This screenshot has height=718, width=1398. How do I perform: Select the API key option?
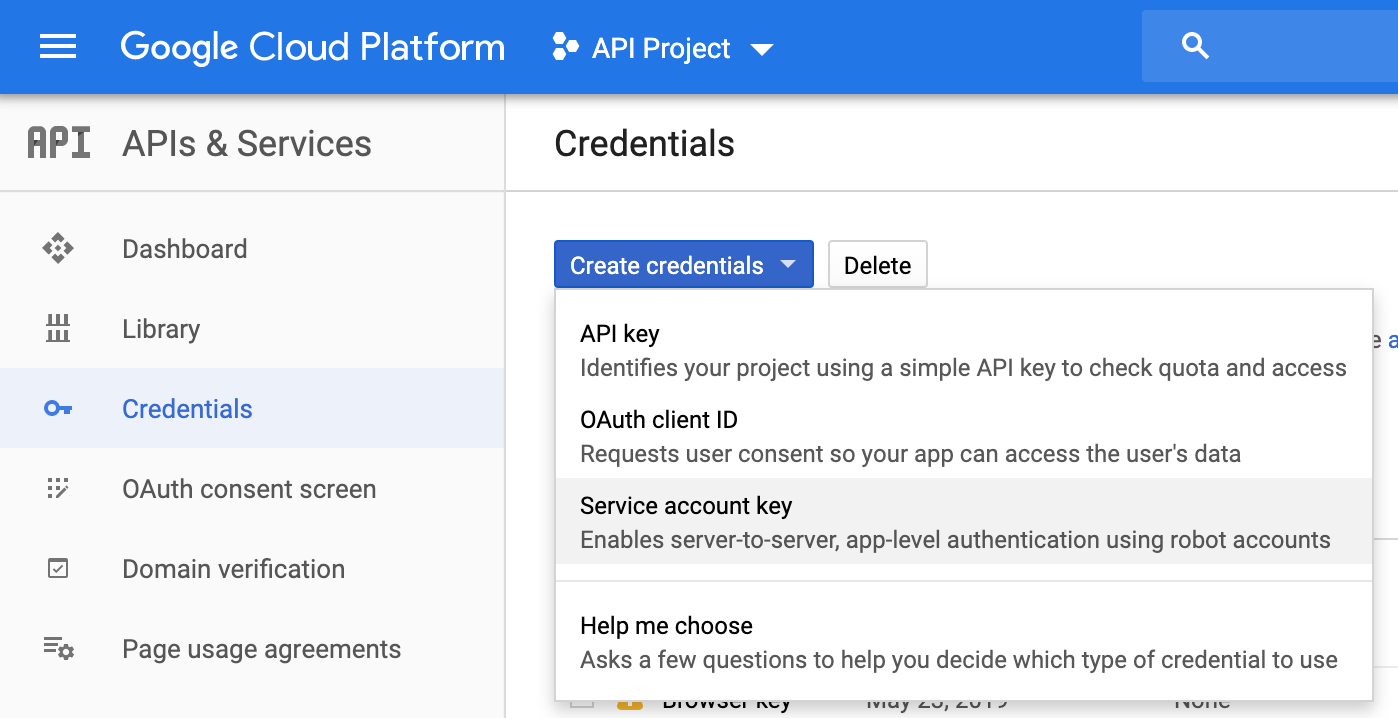(x=620, y=334)
